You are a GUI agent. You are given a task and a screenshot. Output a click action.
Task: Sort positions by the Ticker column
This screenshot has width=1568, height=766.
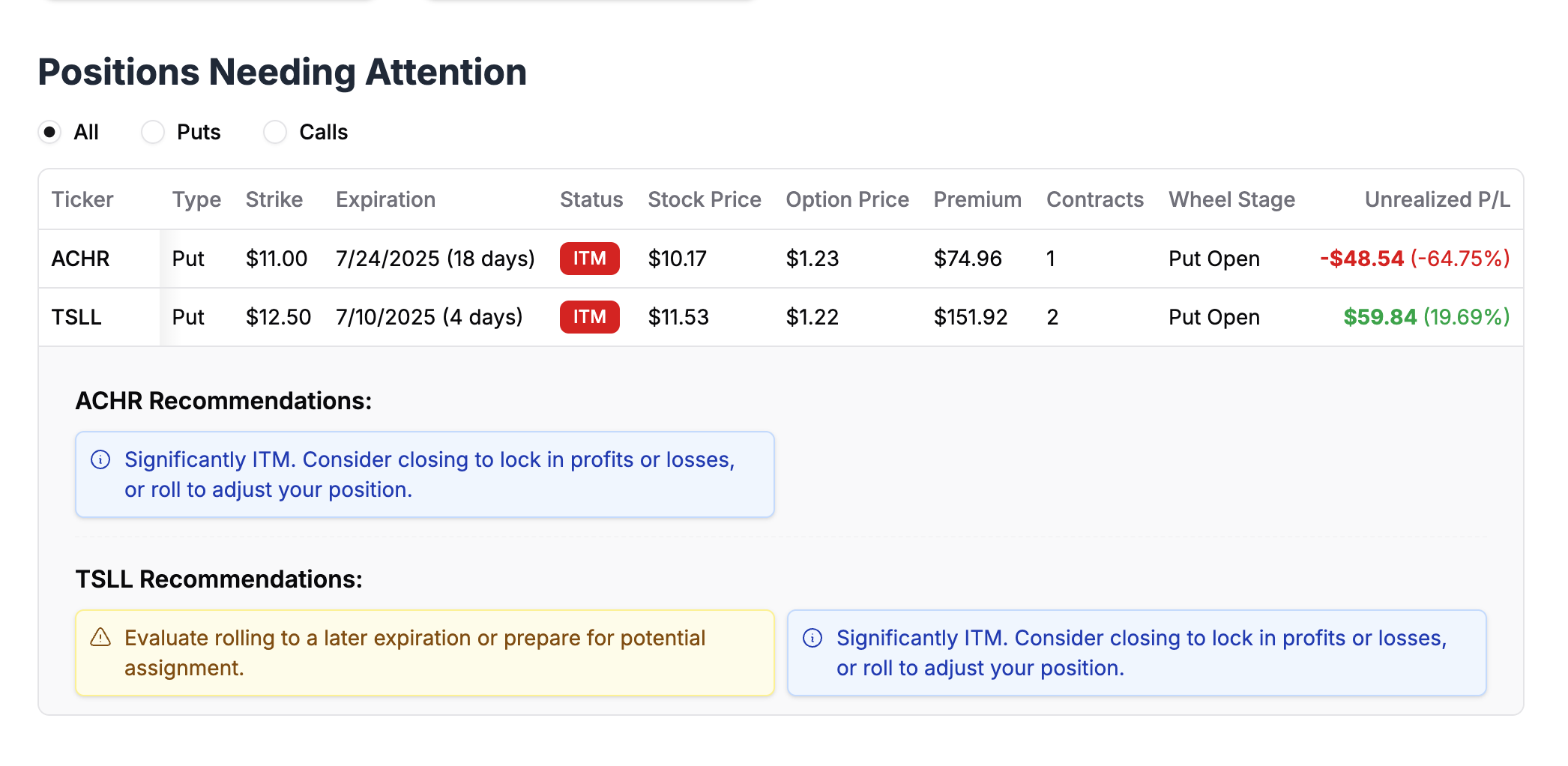[x=82, y=199]
